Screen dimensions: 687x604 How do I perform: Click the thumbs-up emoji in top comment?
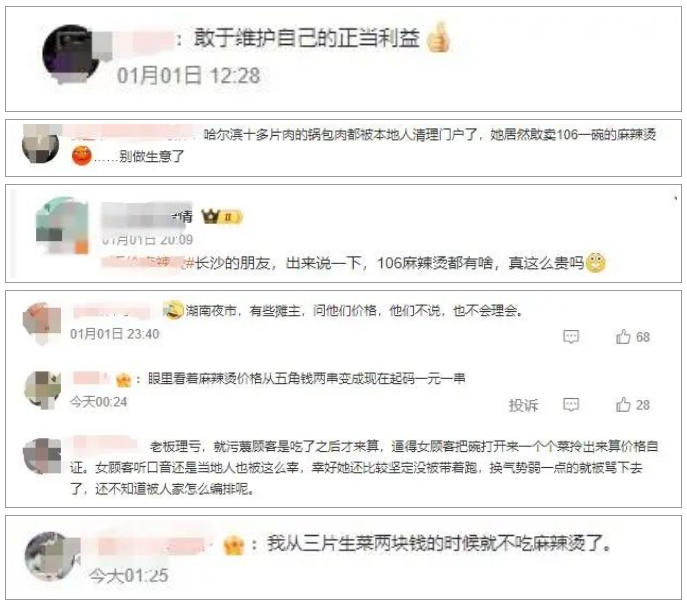tap(439, 38)
